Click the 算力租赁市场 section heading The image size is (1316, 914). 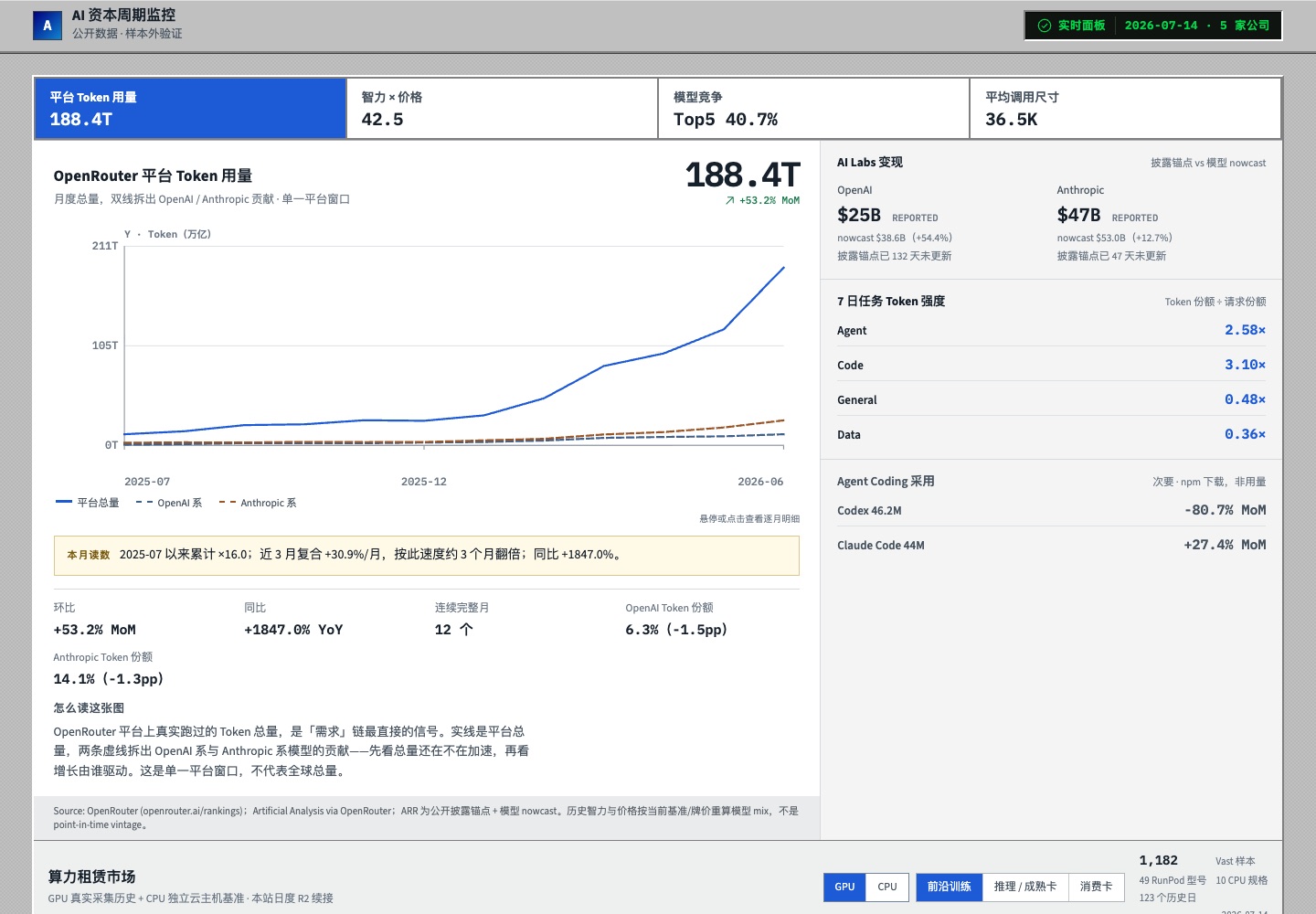point(91,877)
